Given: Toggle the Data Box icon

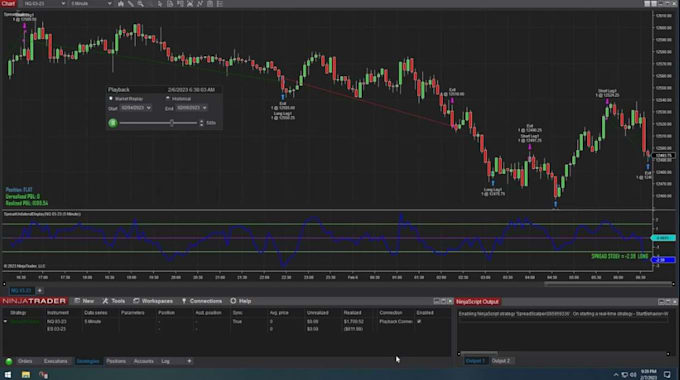Looking at the screenshot, I should coord(180,3).
